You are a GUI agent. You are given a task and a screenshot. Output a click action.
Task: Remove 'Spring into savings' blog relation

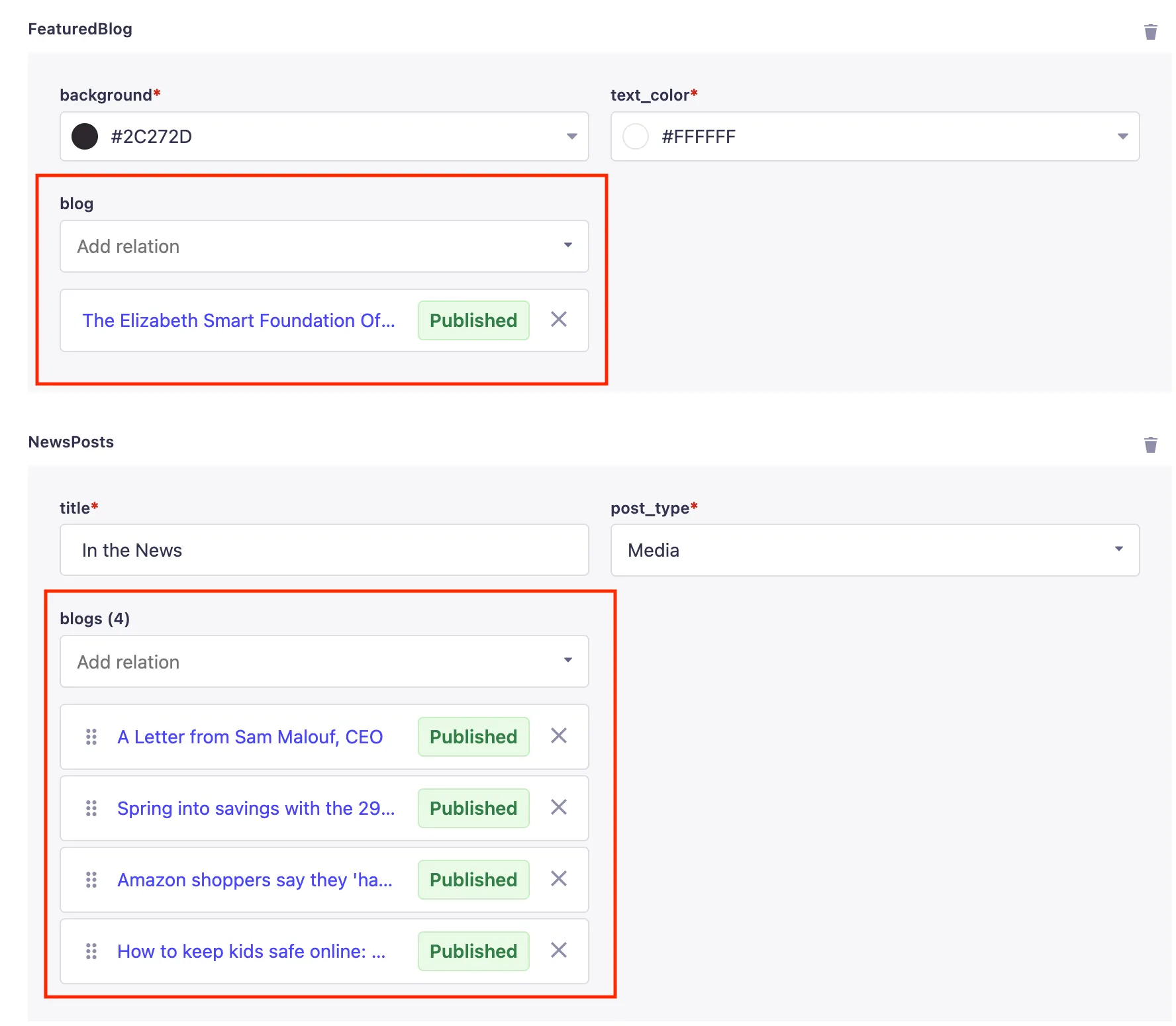(x=558, y=808)
